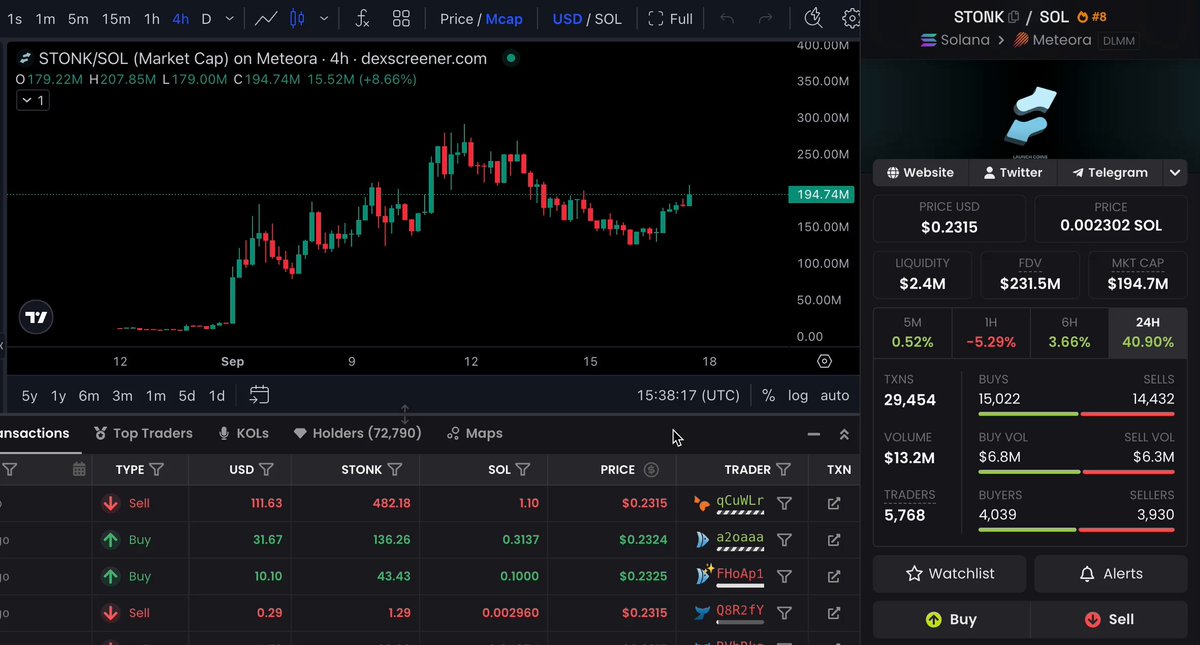Image resolution: width=1200 pixels, height=645 pixels.
Task: Expand the chart style dropdown arrow
Action: click(x=324, y=18)
